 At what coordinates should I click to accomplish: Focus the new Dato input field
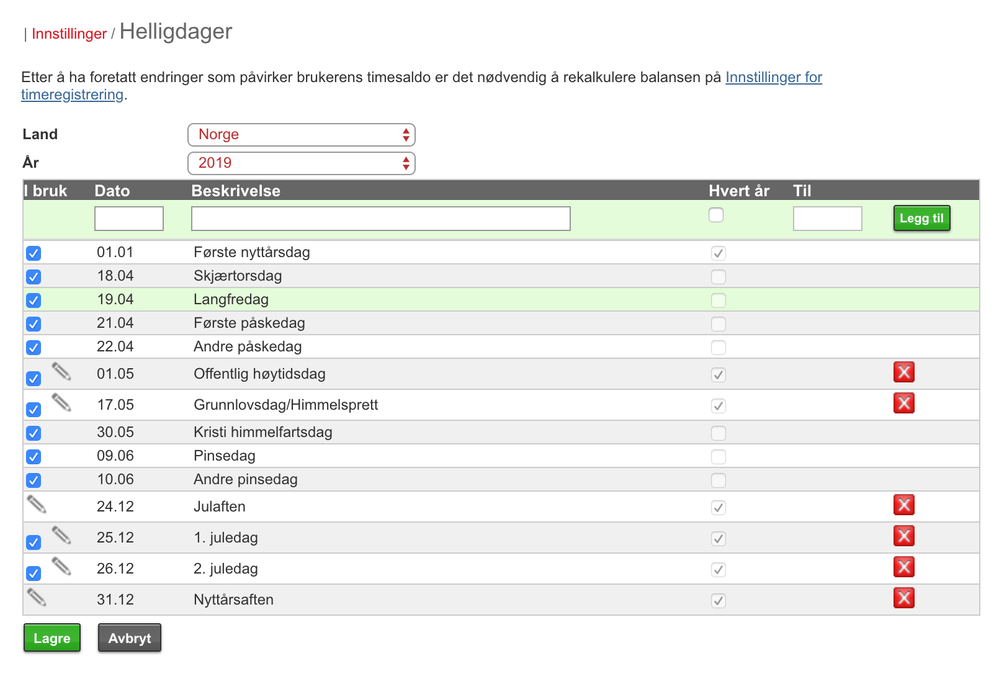tap(129, 219)
